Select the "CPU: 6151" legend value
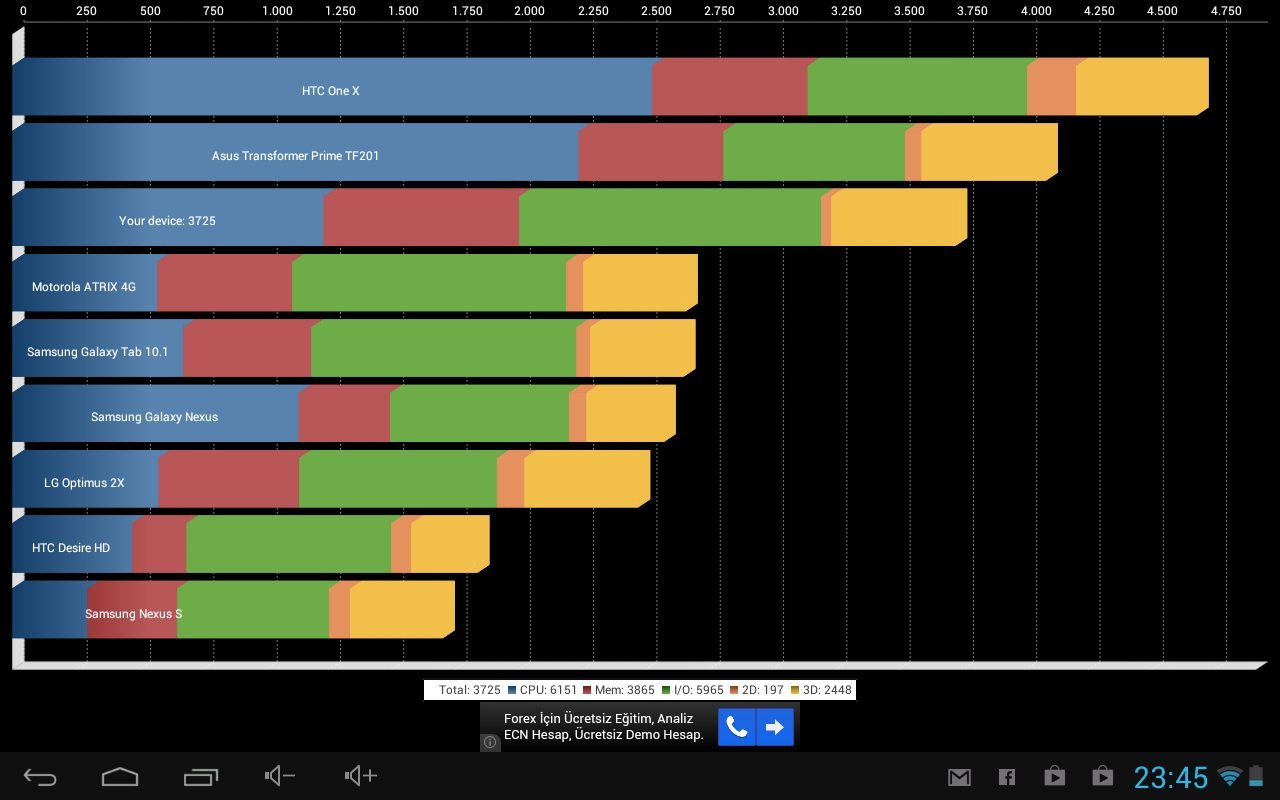The height and width of the screenshot is (800, 1280). [548, 691]
